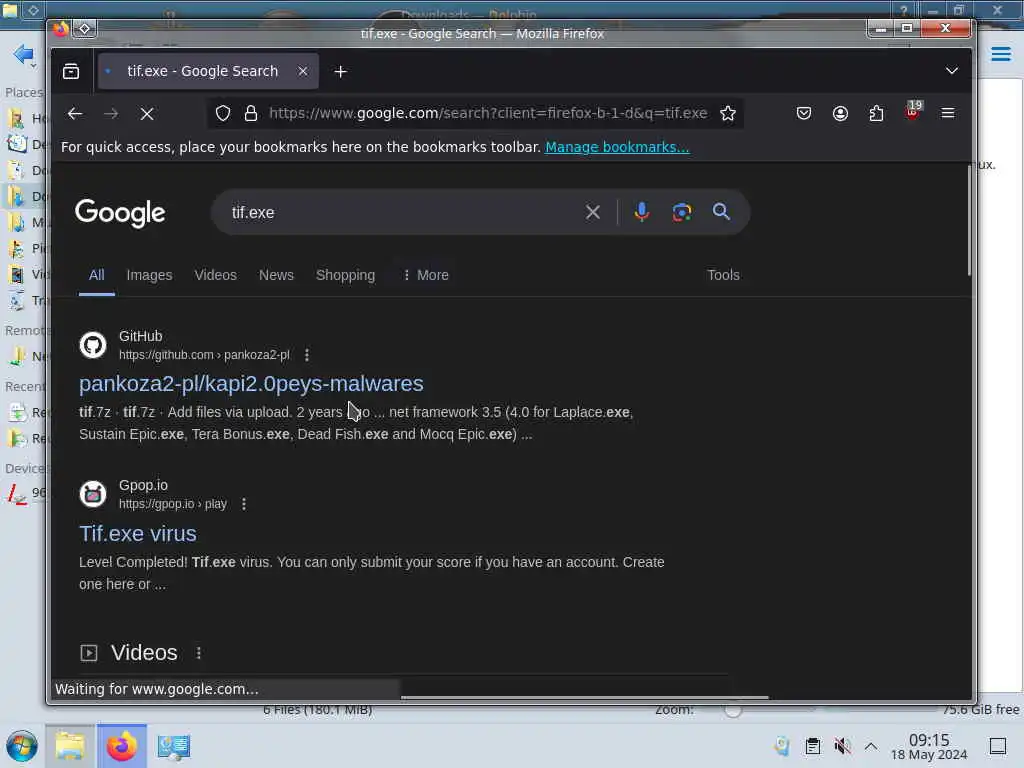Screen dimensions: 1024x768
Task: Go to Google home via logo
Action: pyautogui.click(x=120, y=214)
